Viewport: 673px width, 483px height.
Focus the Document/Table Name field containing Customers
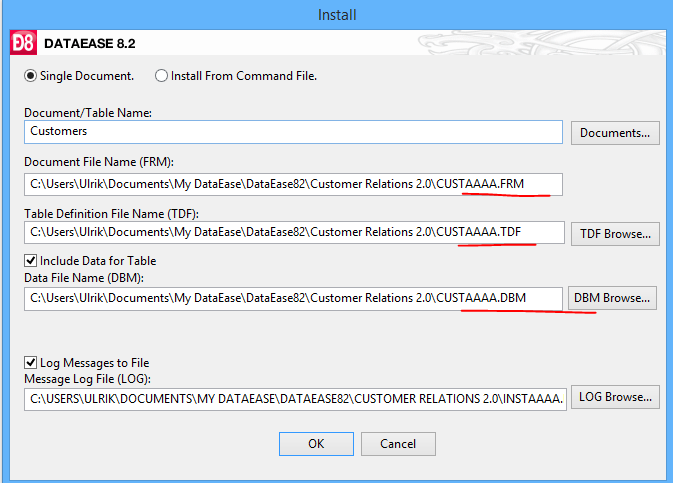point(294,132)
